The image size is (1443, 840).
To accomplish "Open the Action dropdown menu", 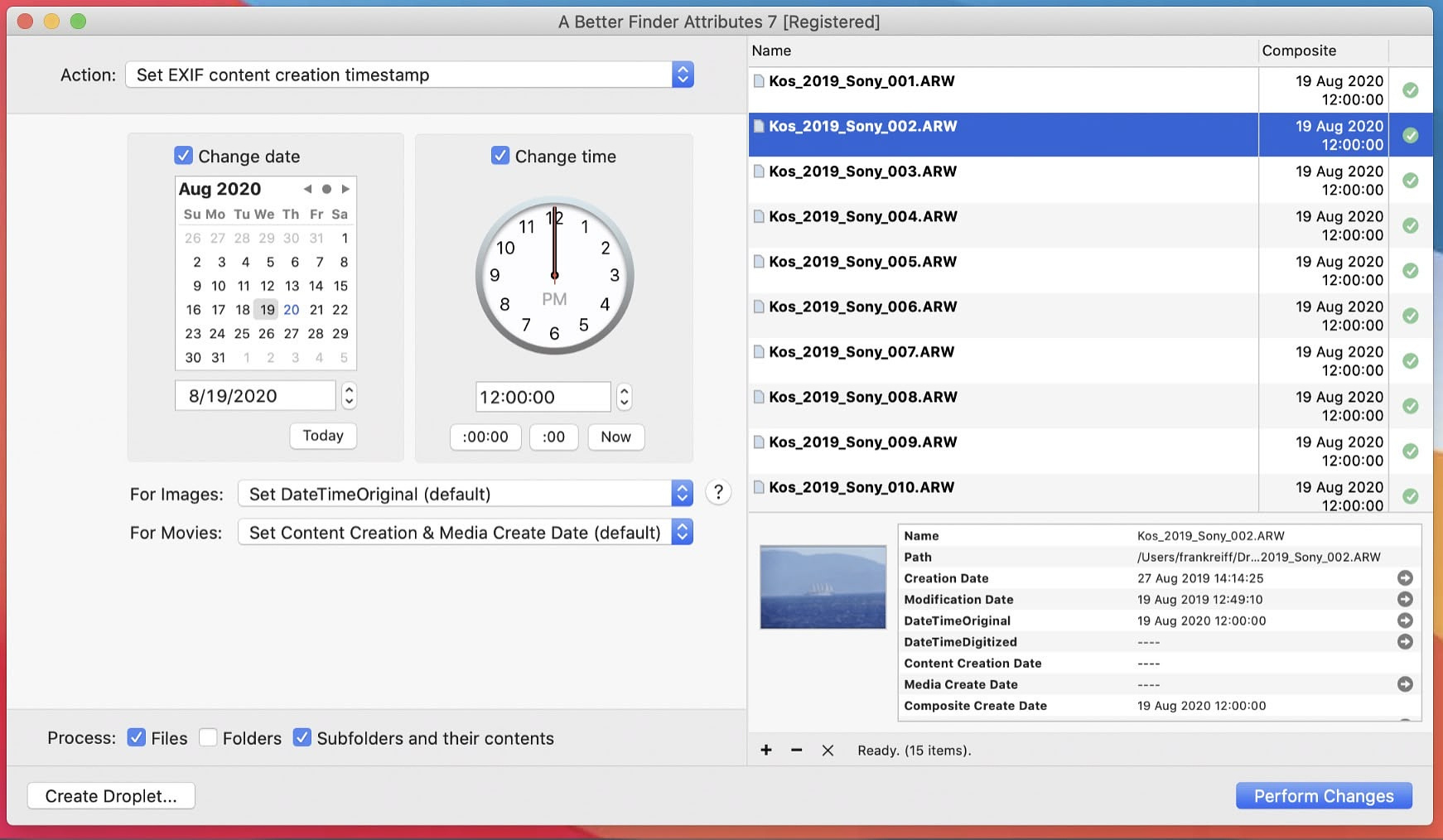I will click(x=409, y=75).
